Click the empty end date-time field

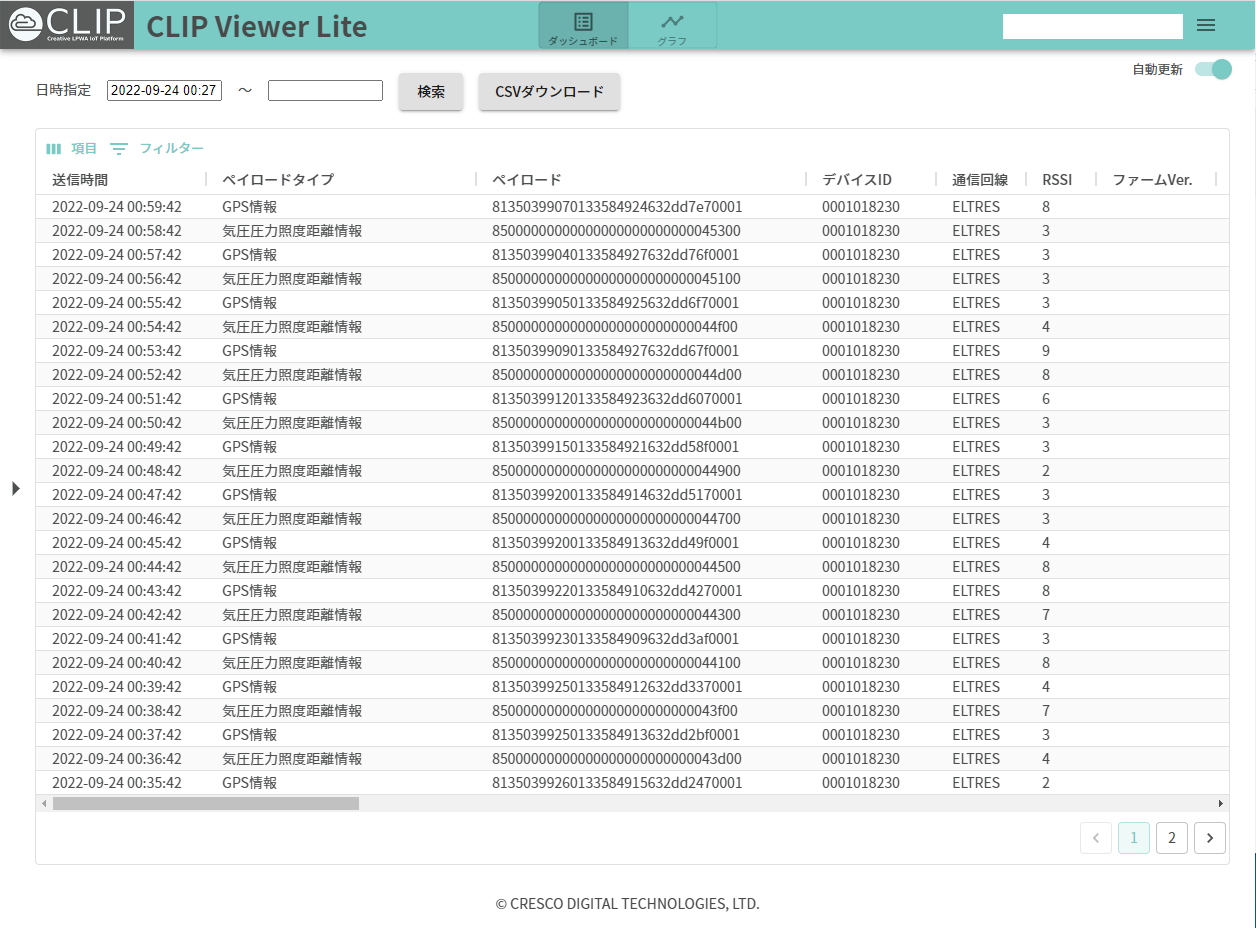(325, 91)
